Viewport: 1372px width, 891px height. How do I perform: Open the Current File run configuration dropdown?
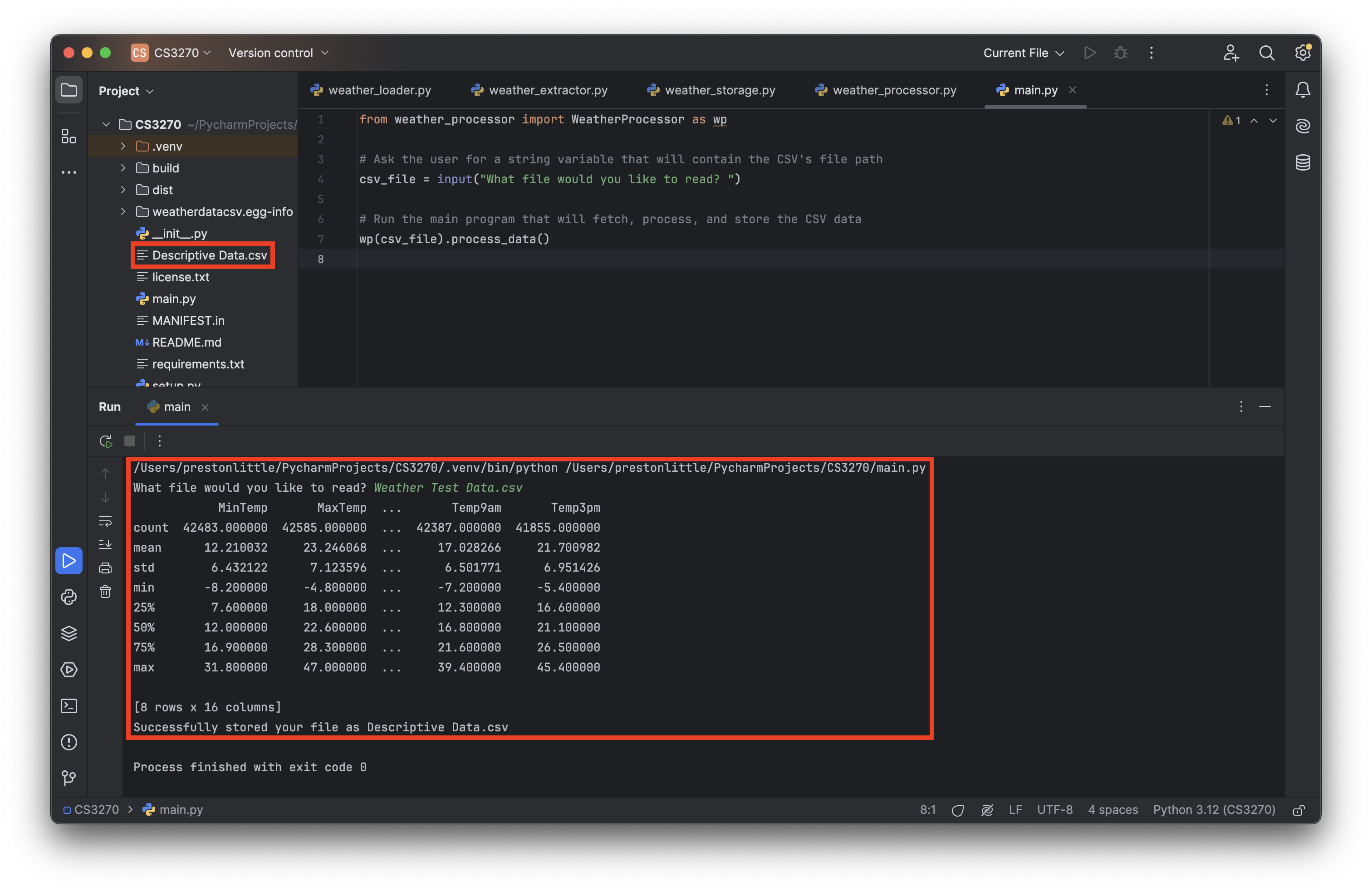[1023, 53]
